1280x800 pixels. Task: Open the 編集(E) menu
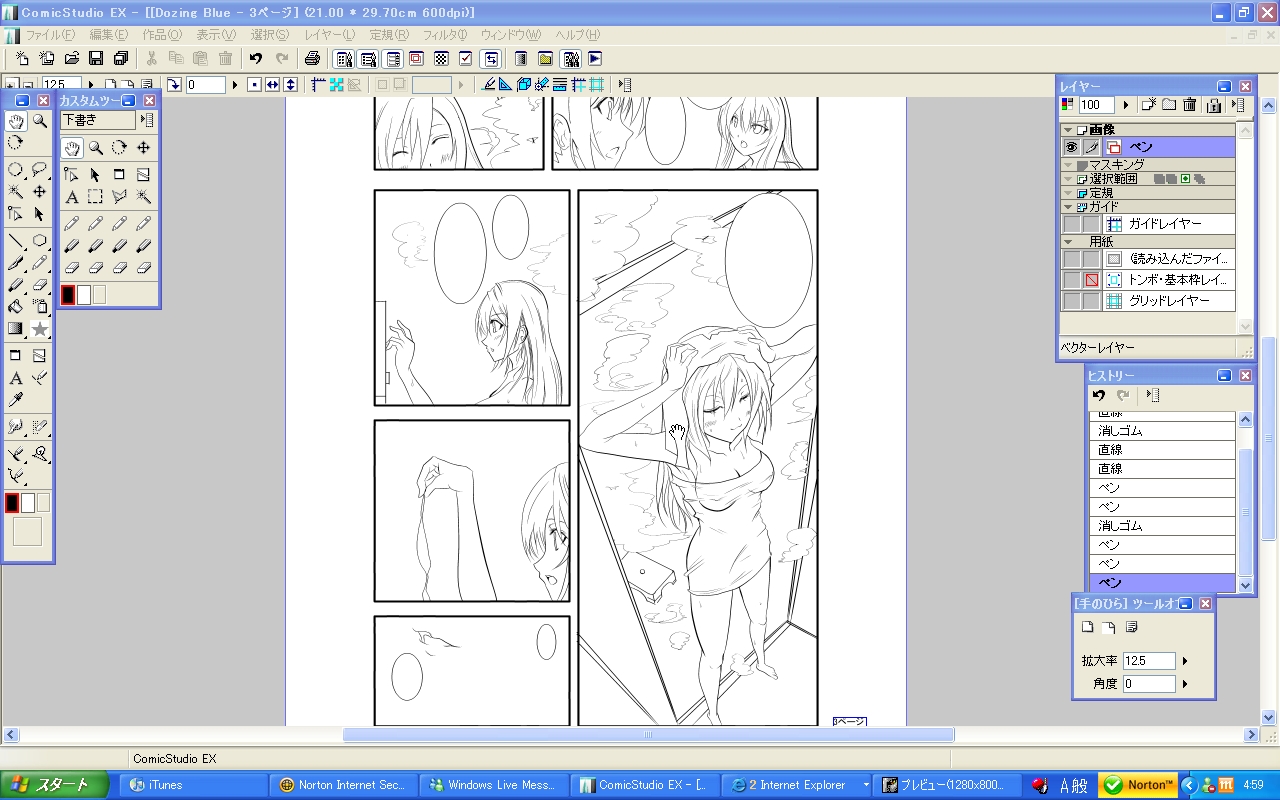click(x=109, y=35)
